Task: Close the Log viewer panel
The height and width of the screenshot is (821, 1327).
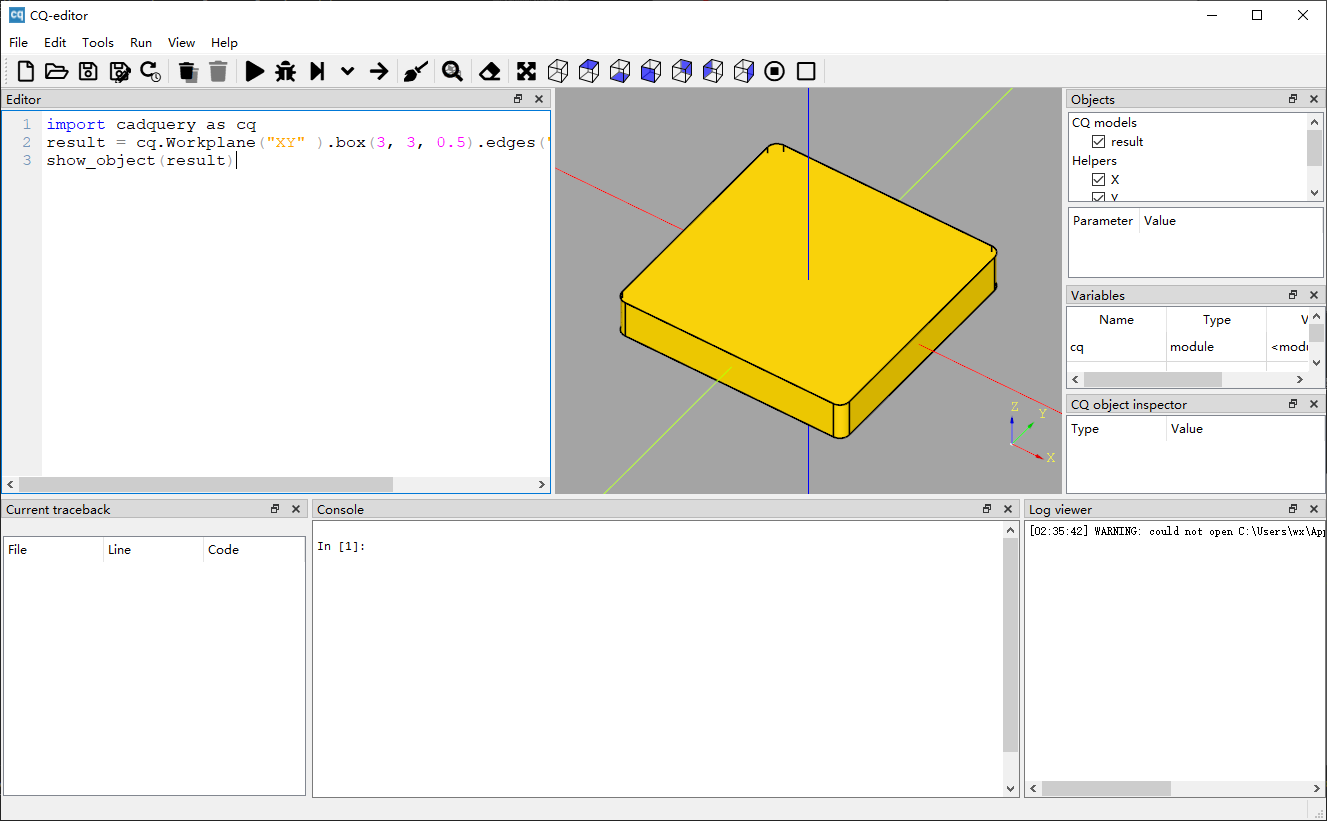Action: (1314, 509)
